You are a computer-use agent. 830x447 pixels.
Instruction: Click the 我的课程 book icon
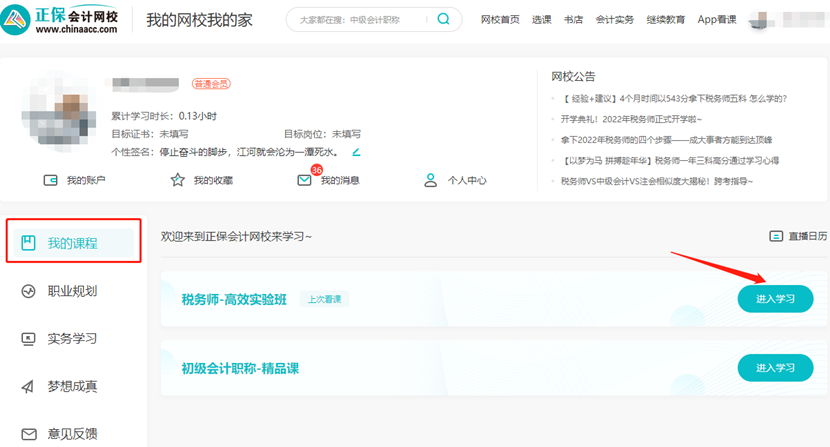tap(28, 243)
